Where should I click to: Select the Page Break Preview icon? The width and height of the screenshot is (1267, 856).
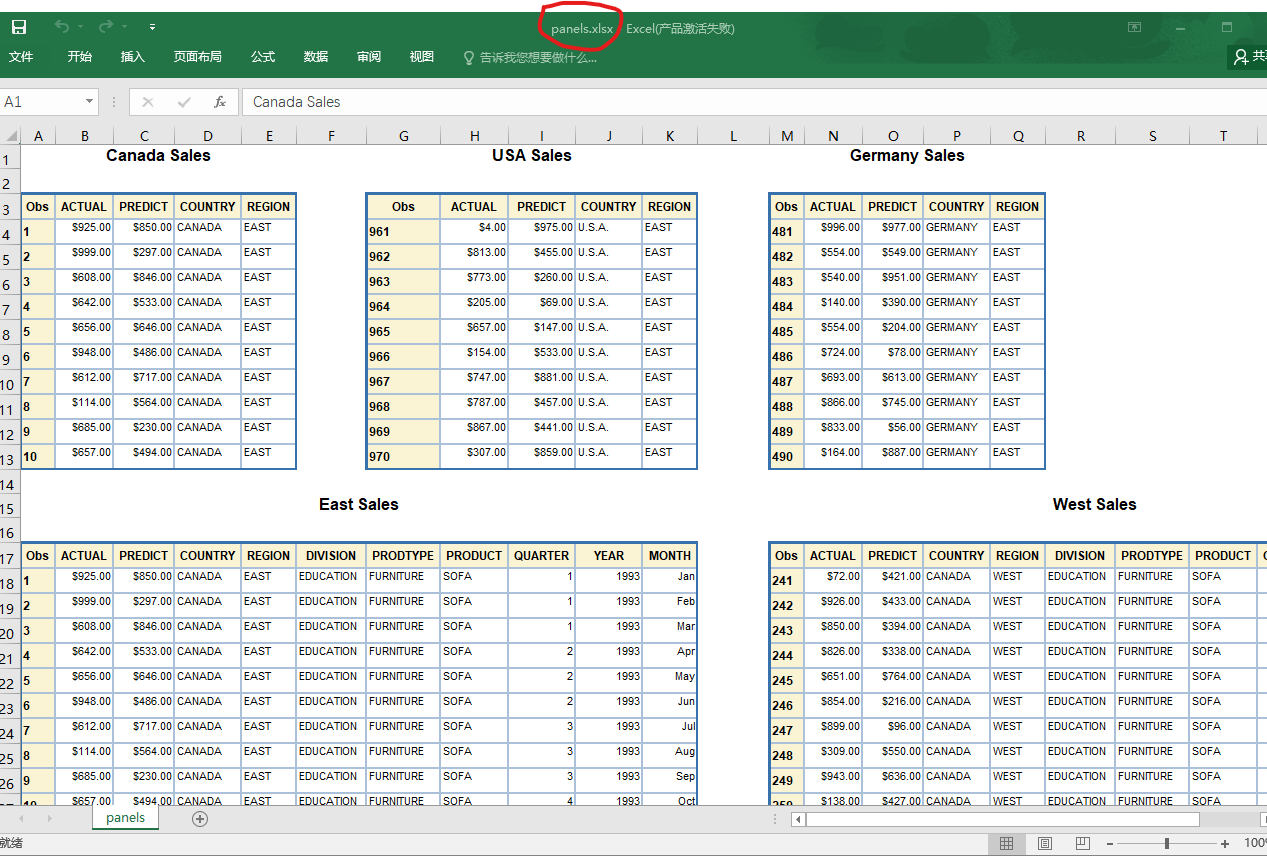(x=1082, y=844)
